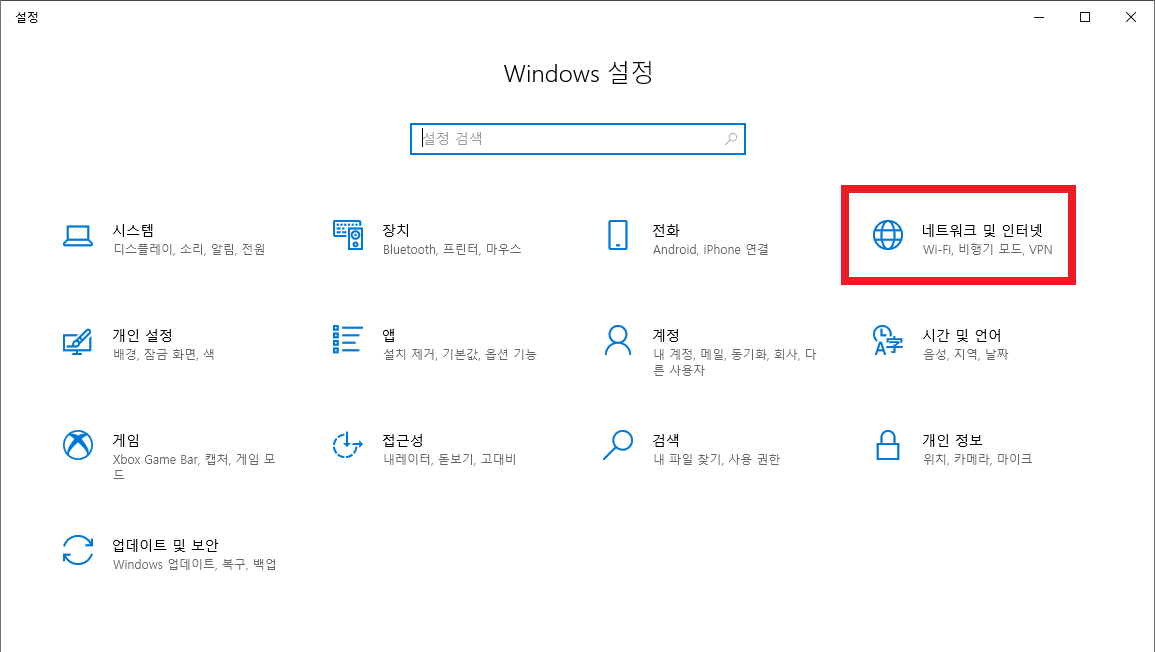
Task: Select the 네트워크 및 인터넷 title
Action: click(982, 231)
